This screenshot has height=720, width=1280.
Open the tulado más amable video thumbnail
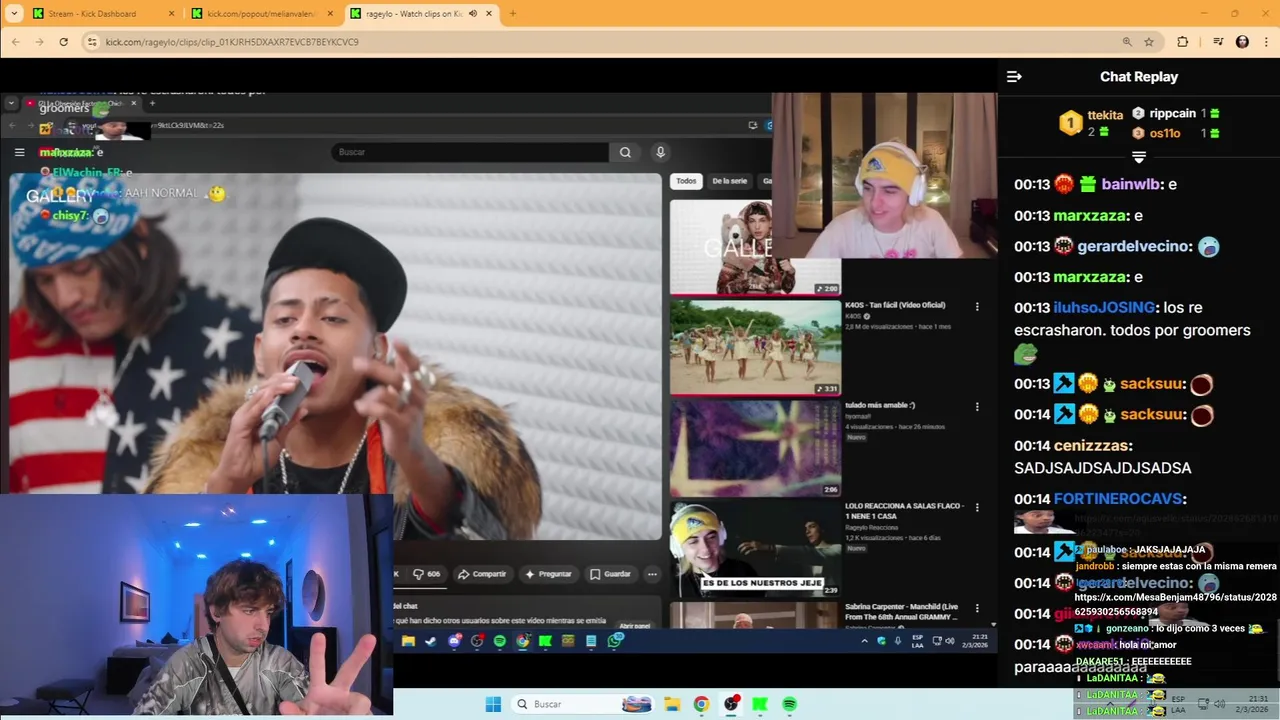(x=755, y=448)
